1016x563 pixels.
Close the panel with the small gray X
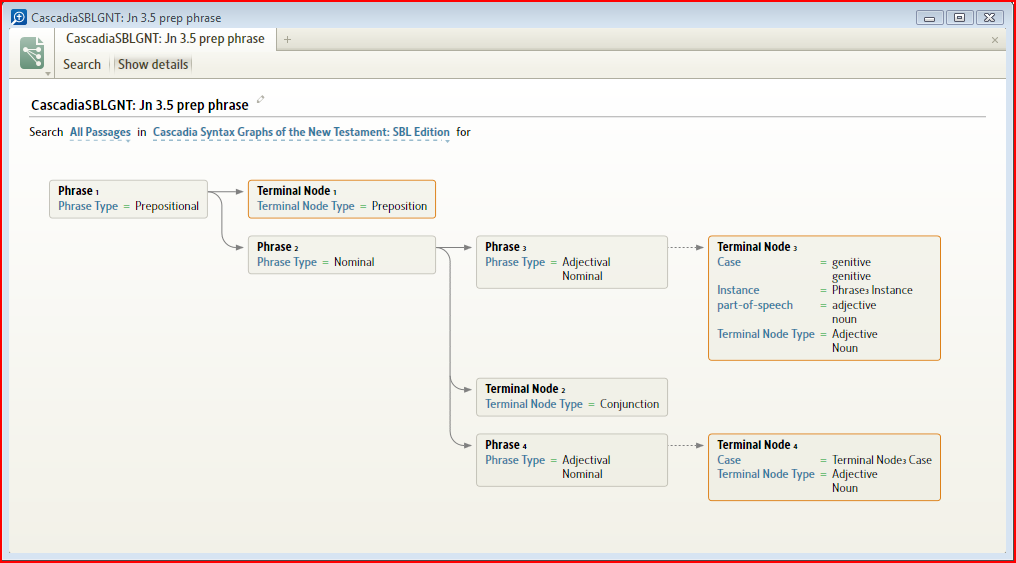994,40
